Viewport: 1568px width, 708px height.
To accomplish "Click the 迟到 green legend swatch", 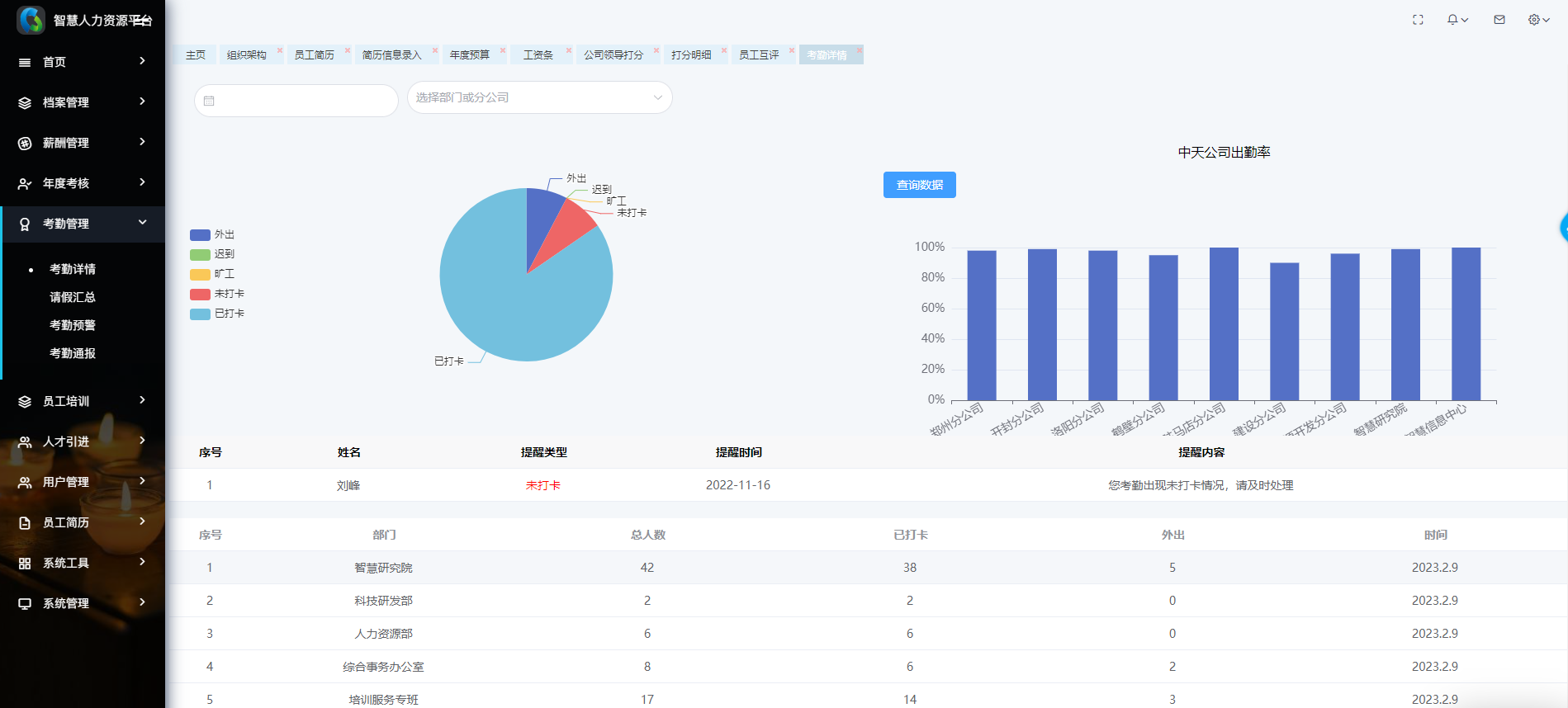I will [x=200, y=255].
